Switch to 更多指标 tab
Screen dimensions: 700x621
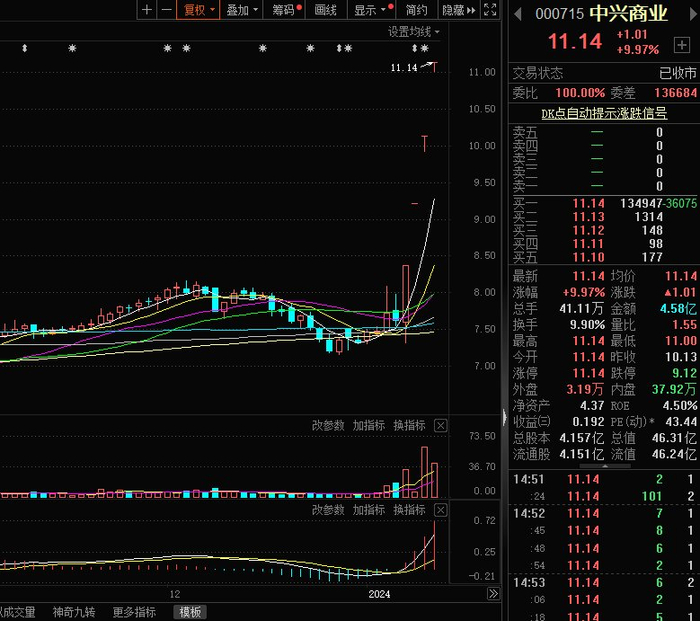click(x=134, y=612)
